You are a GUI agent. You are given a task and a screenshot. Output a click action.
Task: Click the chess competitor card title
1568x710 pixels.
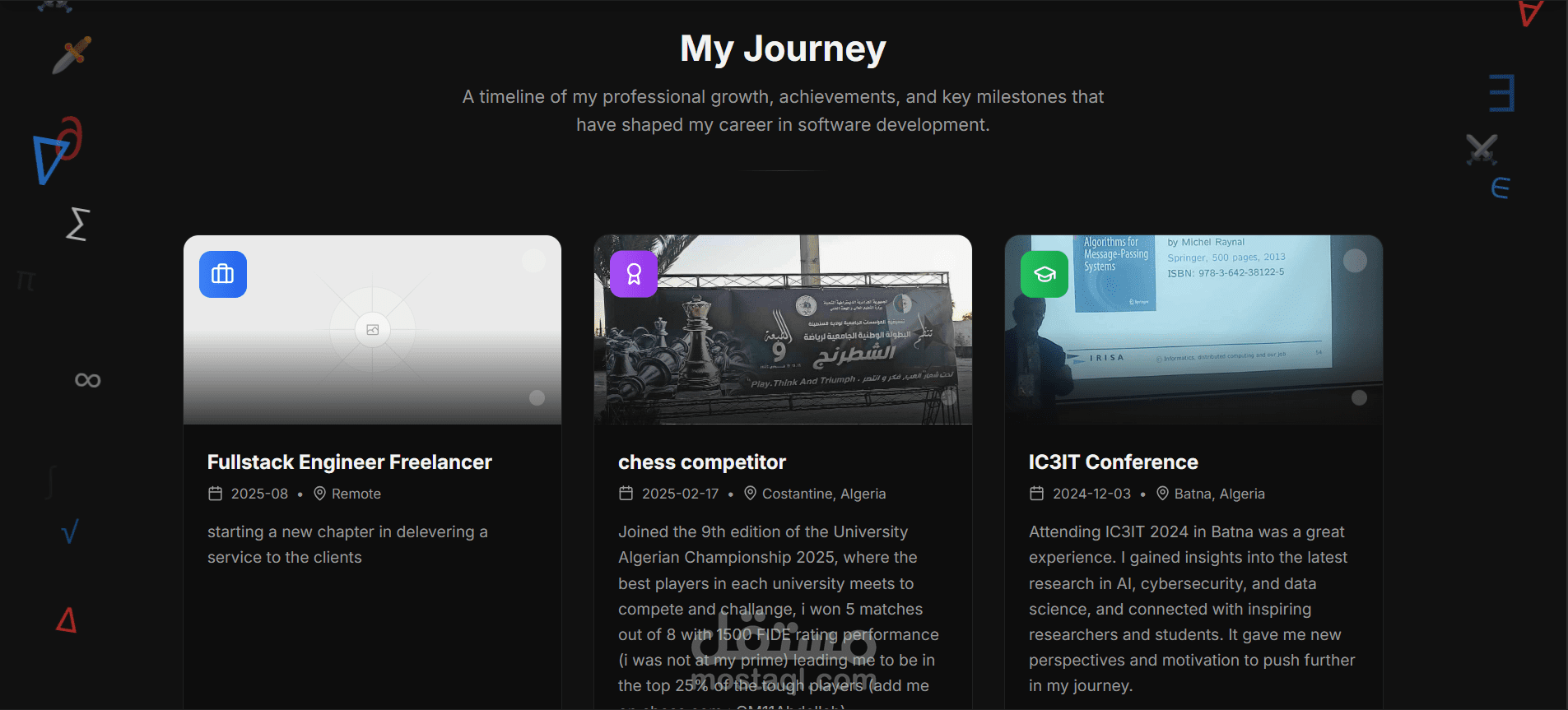(x=702, y=462)
